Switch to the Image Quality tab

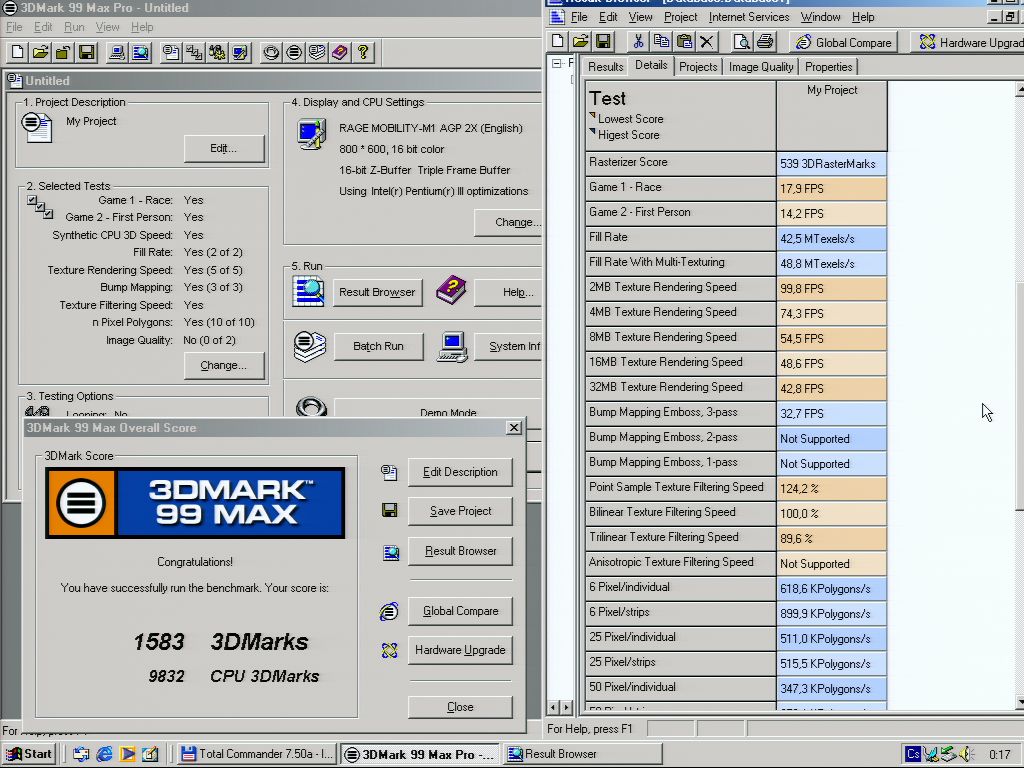761,67
